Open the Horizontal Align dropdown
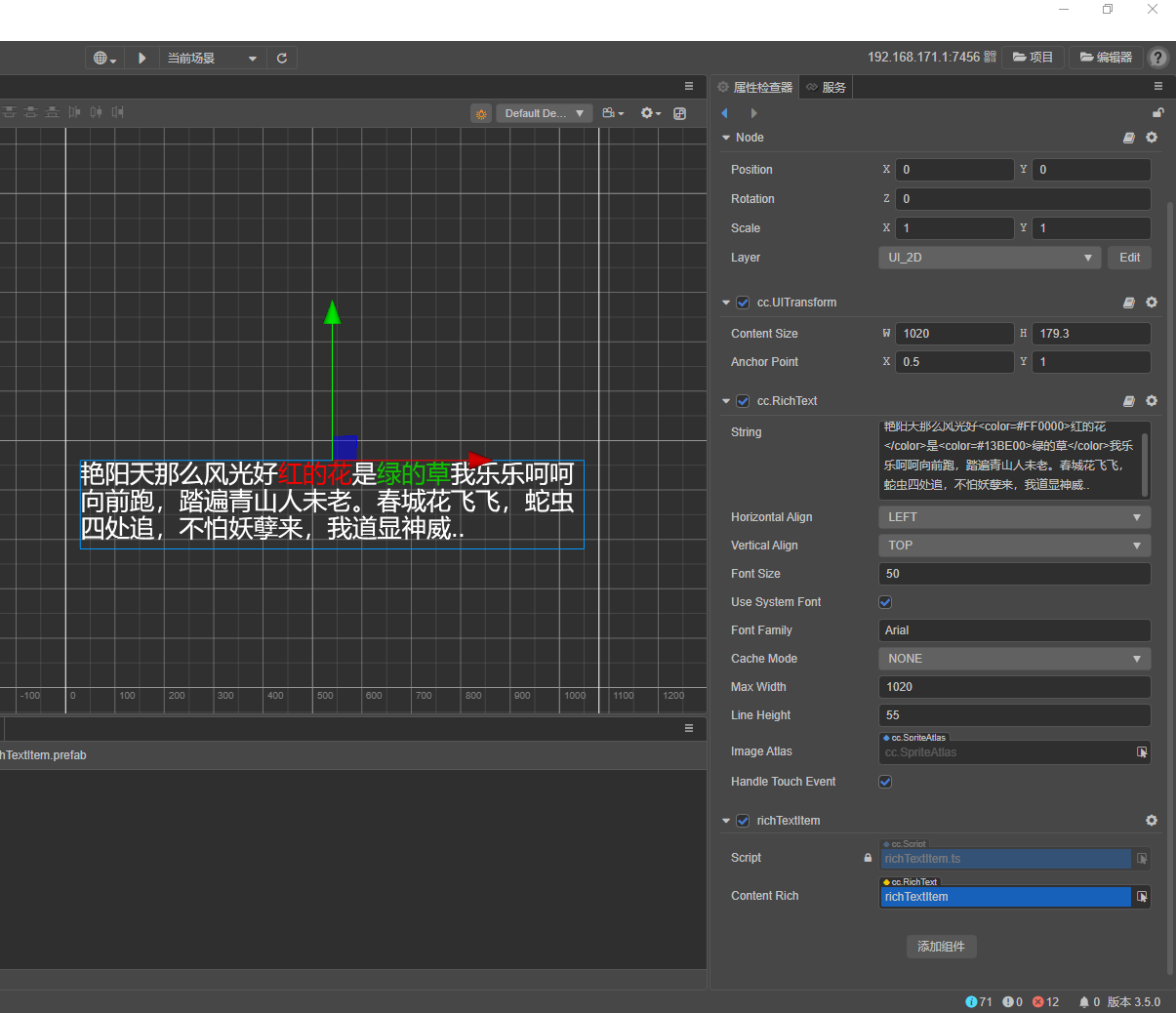This screenshot has height=1013, width=1176. coord(1014,517)
